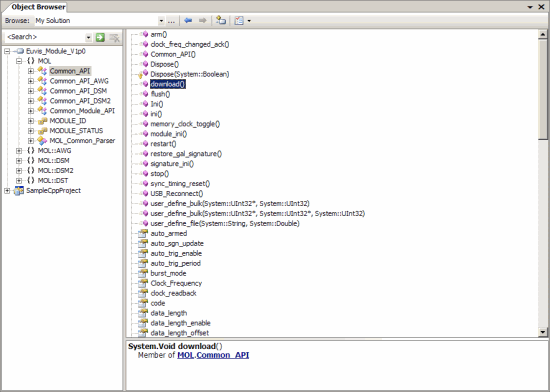Select user_define_file(System::String, System::Double)
This screenshot has height=392, width=550.
[225, 223]
